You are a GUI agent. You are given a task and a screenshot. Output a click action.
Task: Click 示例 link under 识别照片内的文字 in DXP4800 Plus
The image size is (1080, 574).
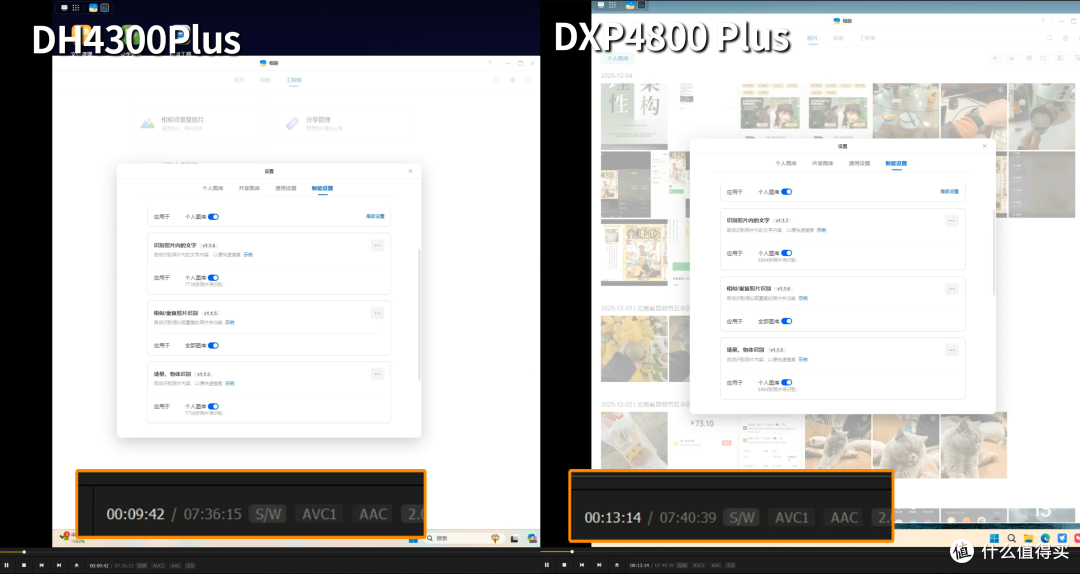[821, 230]
